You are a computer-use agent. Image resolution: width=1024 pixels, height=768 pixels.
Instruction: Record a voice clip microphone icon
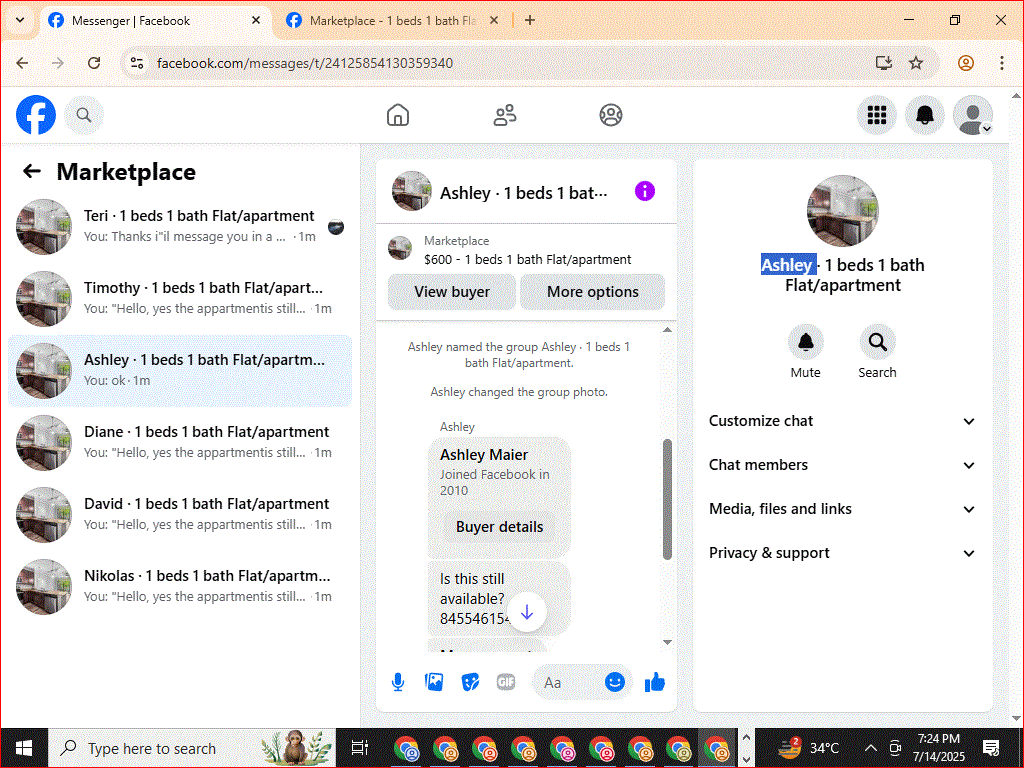click(x=398, y=682)
